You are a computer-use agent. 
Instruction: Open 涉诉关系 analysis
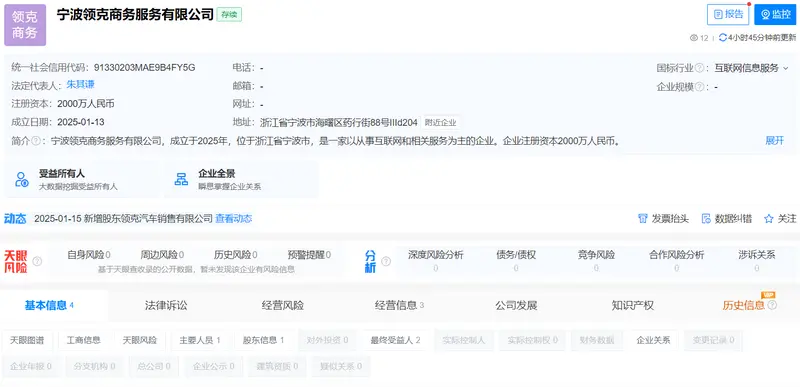757,260
